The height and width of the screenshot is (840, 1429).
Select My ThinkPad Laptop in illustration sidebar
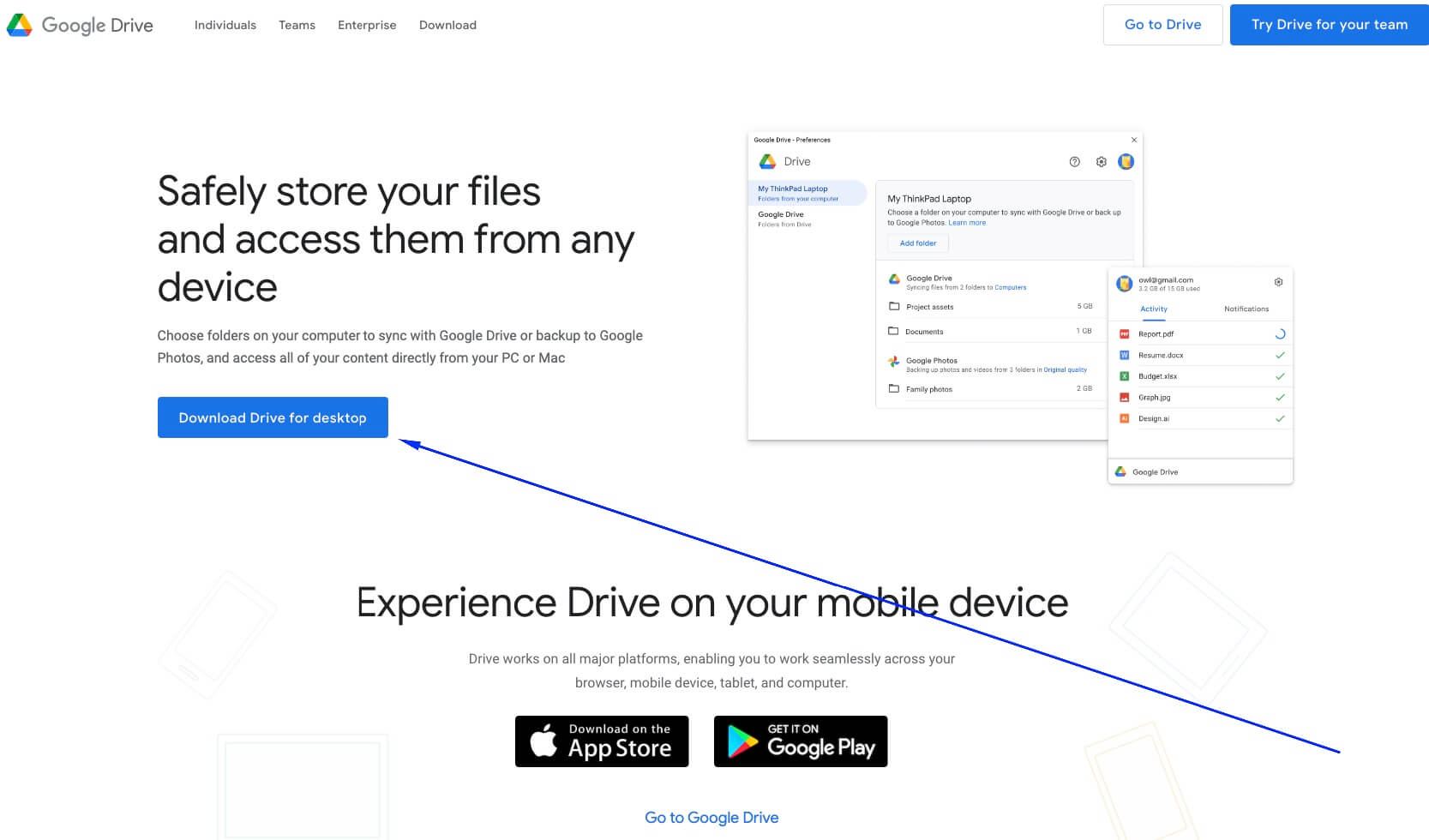pos(808,193)
